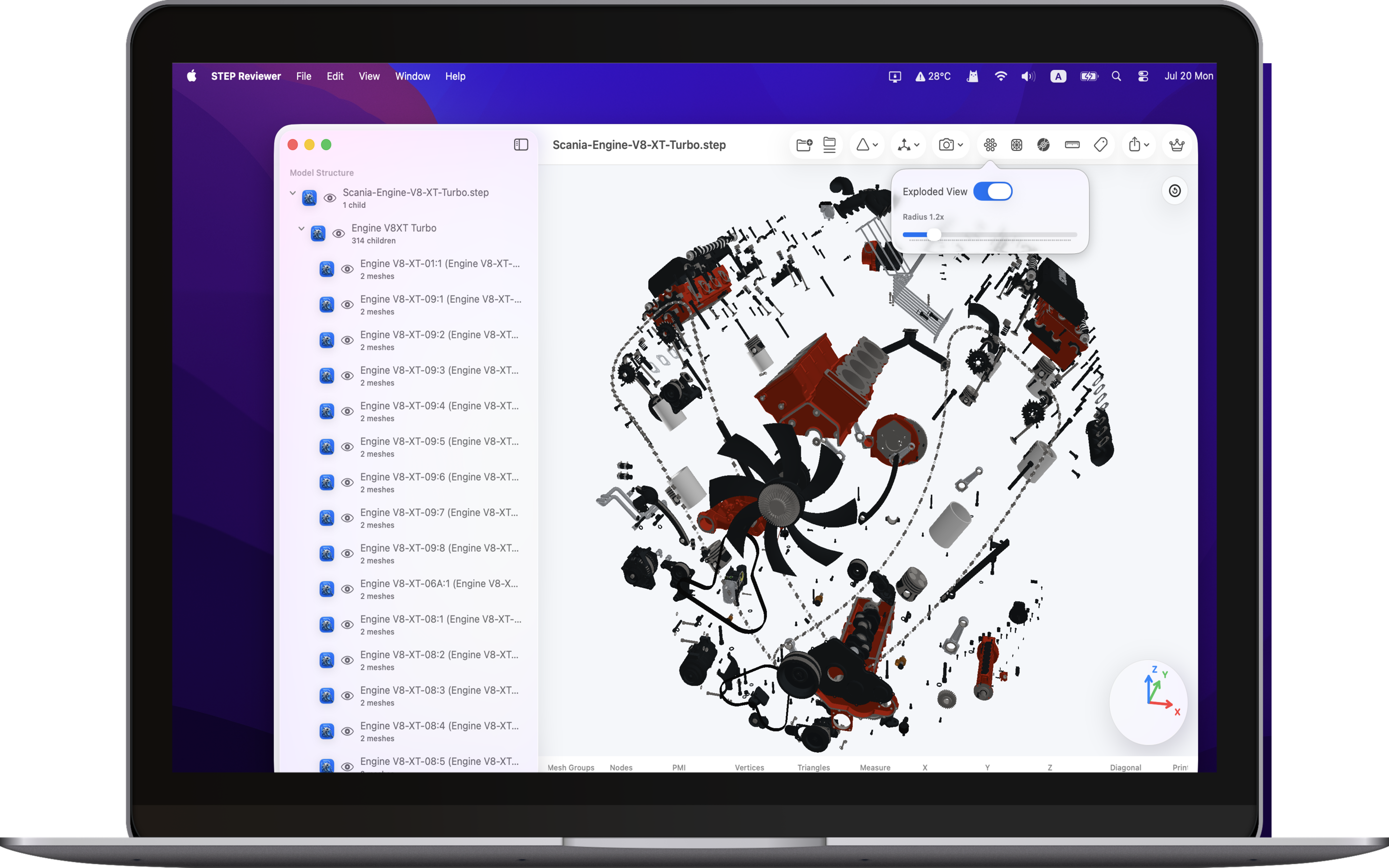Click the 3D axes orientation icon

tap(904, 145)
